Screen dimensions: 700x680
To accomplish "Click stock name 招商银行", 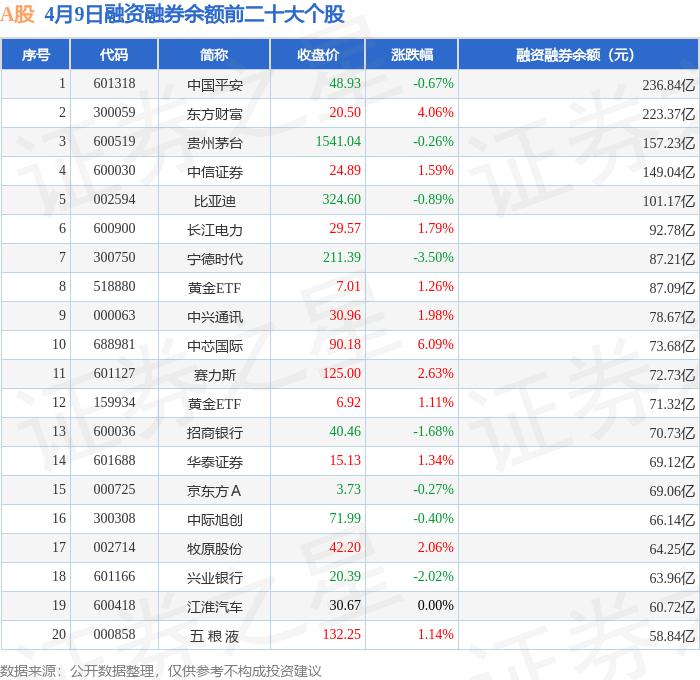I will (x=215, y=433).
